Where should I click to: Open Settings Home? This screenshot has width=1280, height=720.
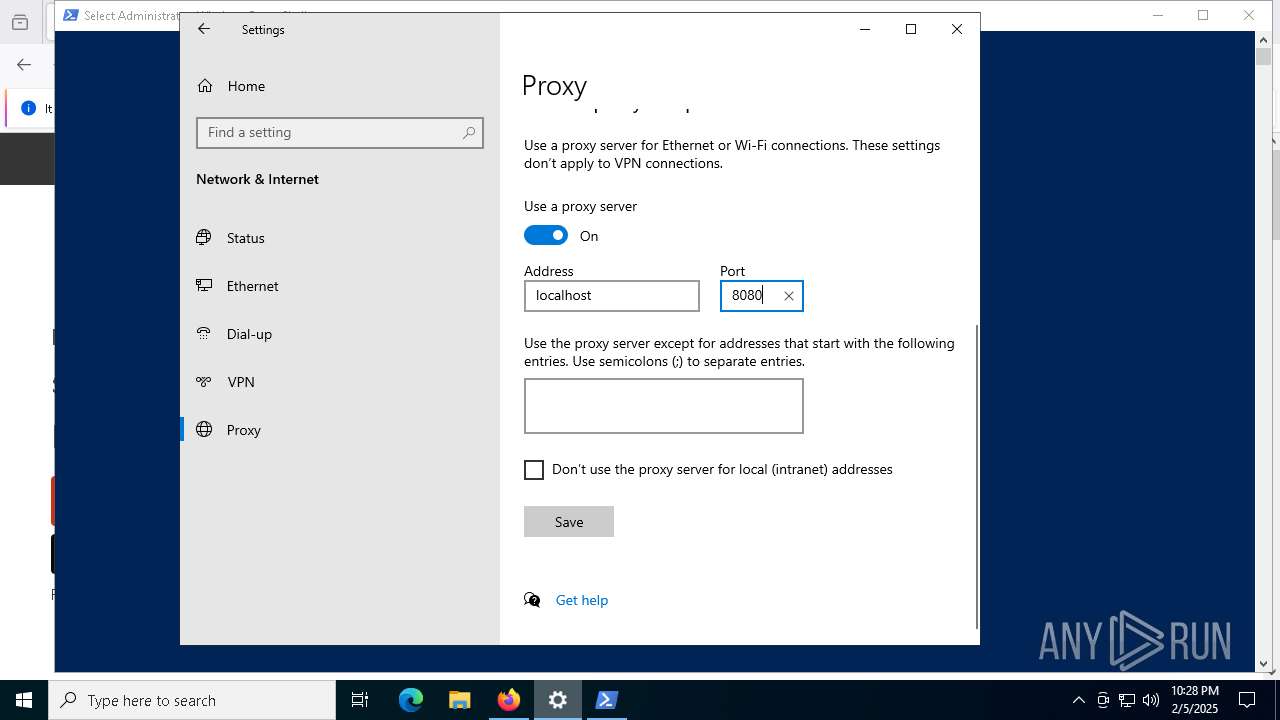point(340,86)
